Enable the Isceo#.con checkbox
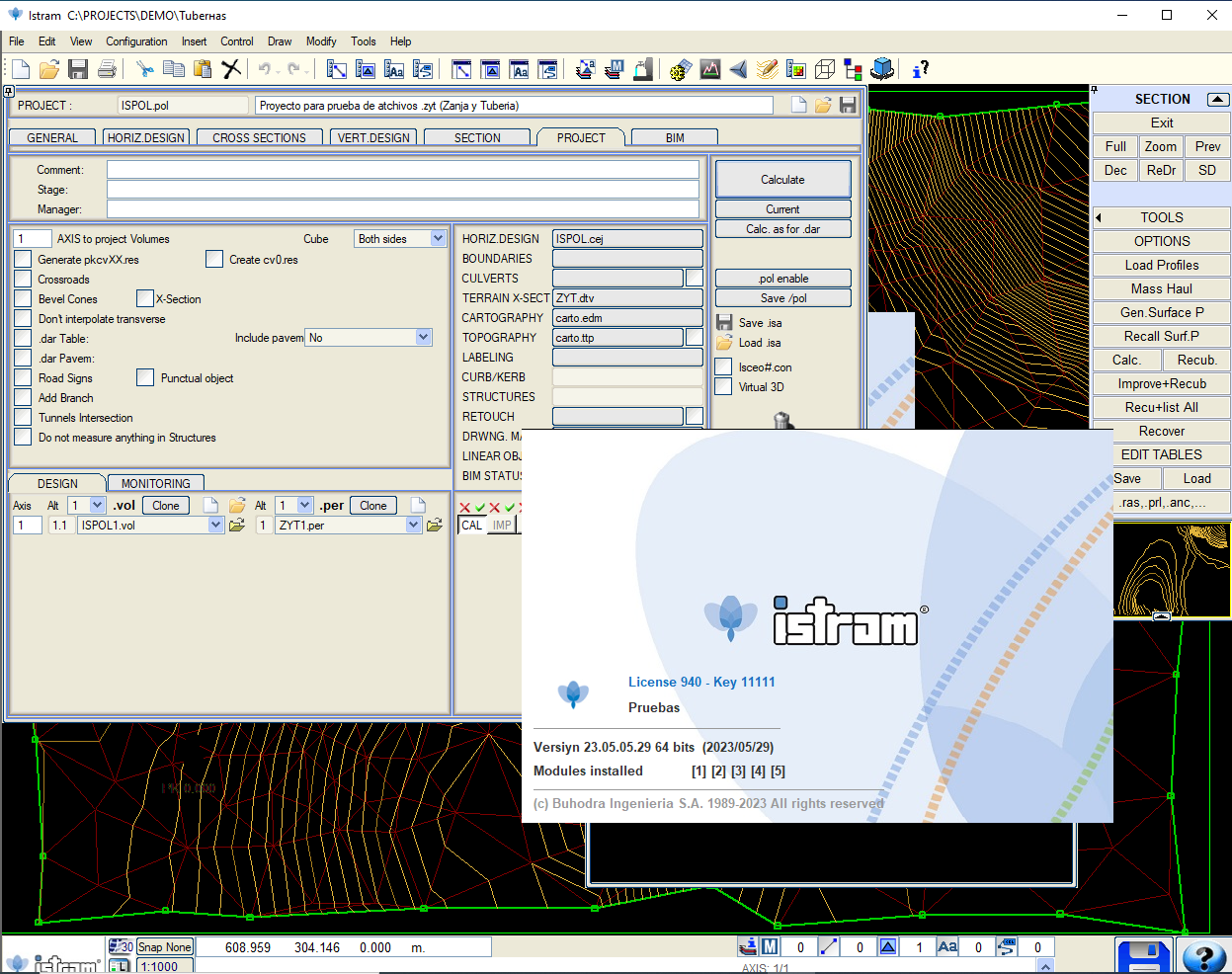This screenshot has width=1232, height=974. point(723,366)
